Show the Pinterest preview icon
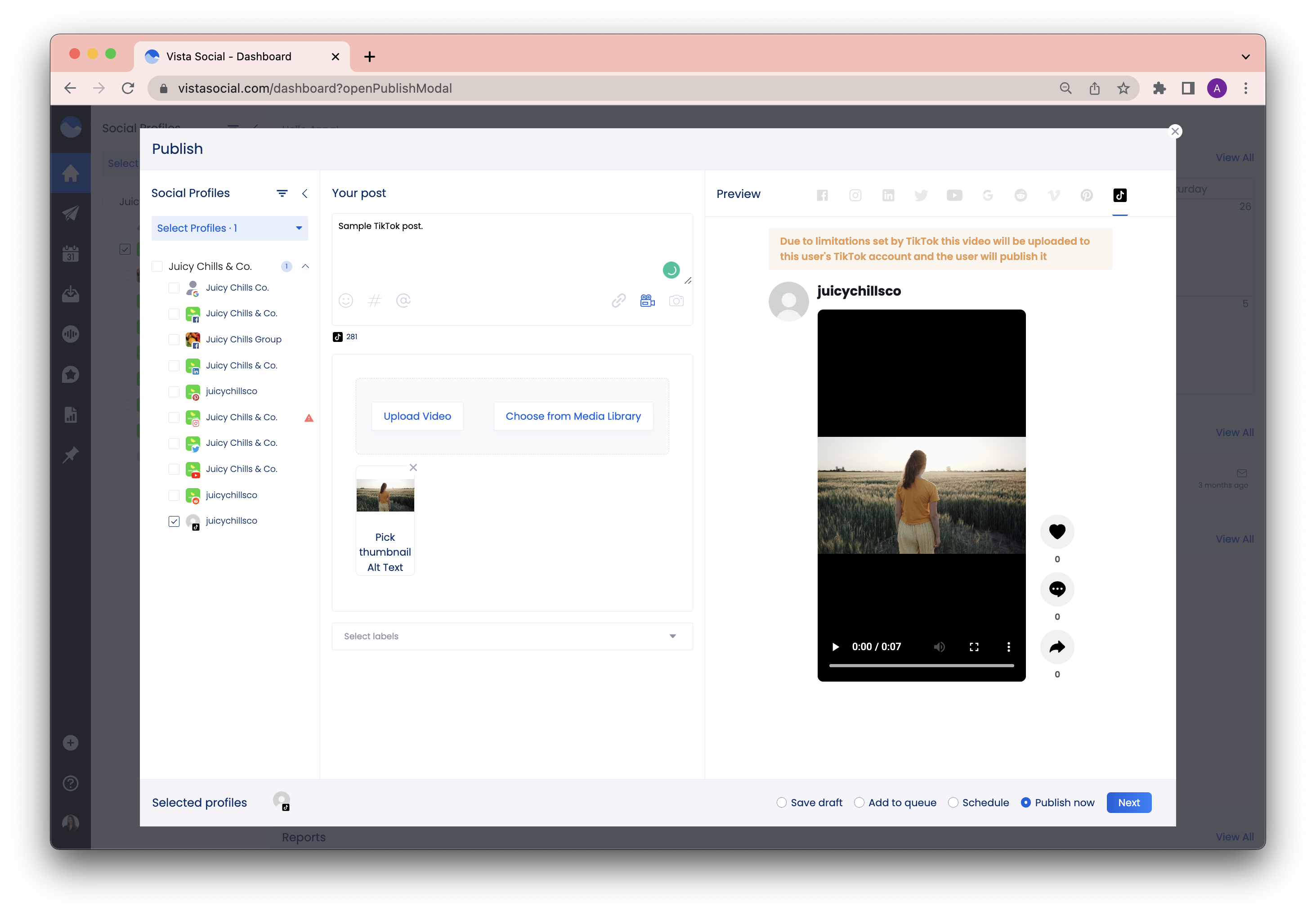Screen dimensions: 1316x916 (1086, 195)
